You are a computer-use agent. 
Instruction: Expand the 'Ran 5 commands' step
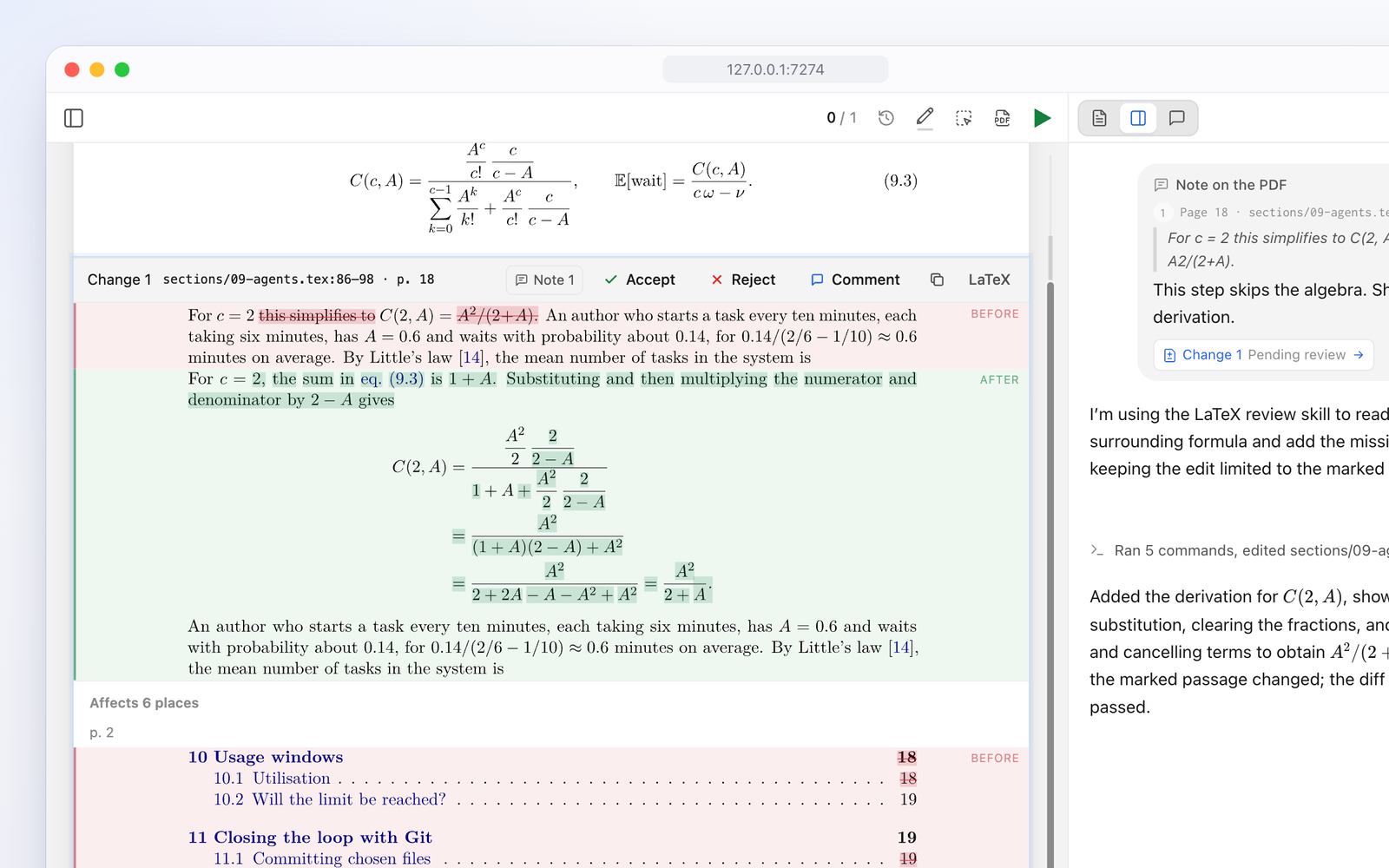(1239, 550)
